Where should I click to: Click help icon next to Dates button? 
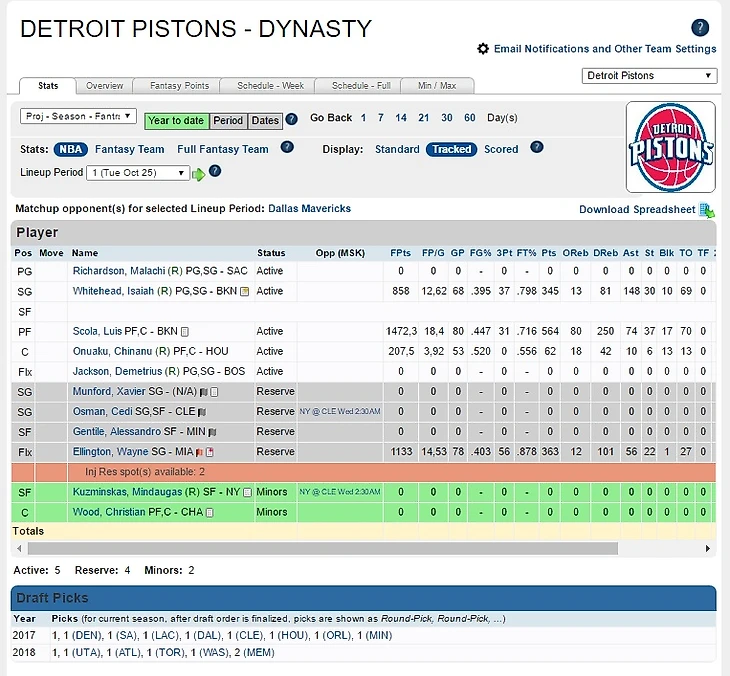[292, 120]
